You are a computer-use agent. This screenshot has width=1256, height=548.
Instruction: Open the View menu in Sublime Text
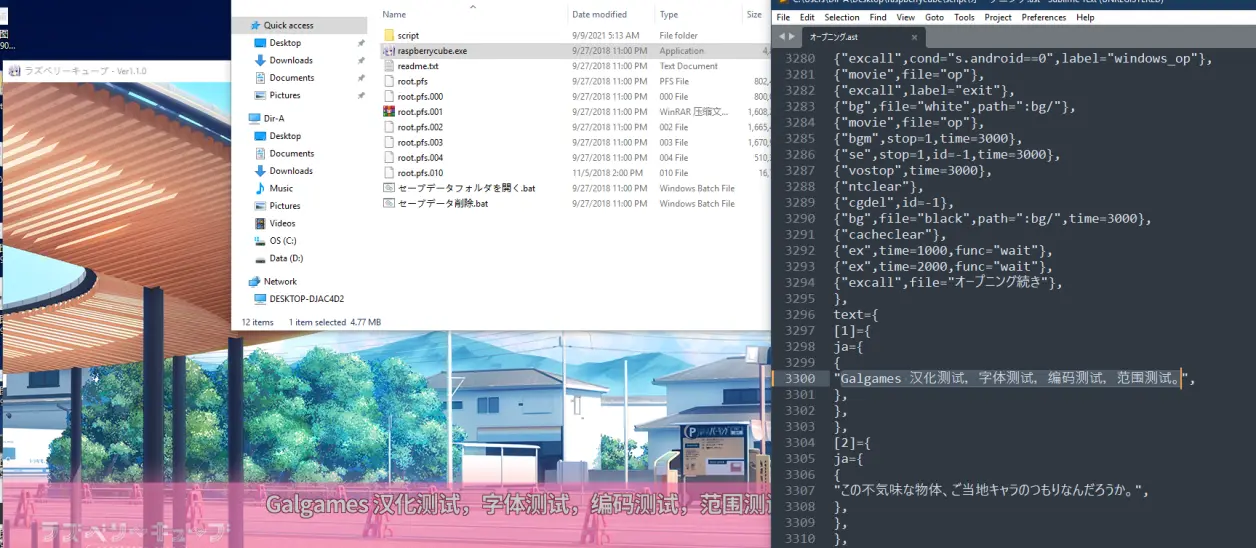click(906, 17)
